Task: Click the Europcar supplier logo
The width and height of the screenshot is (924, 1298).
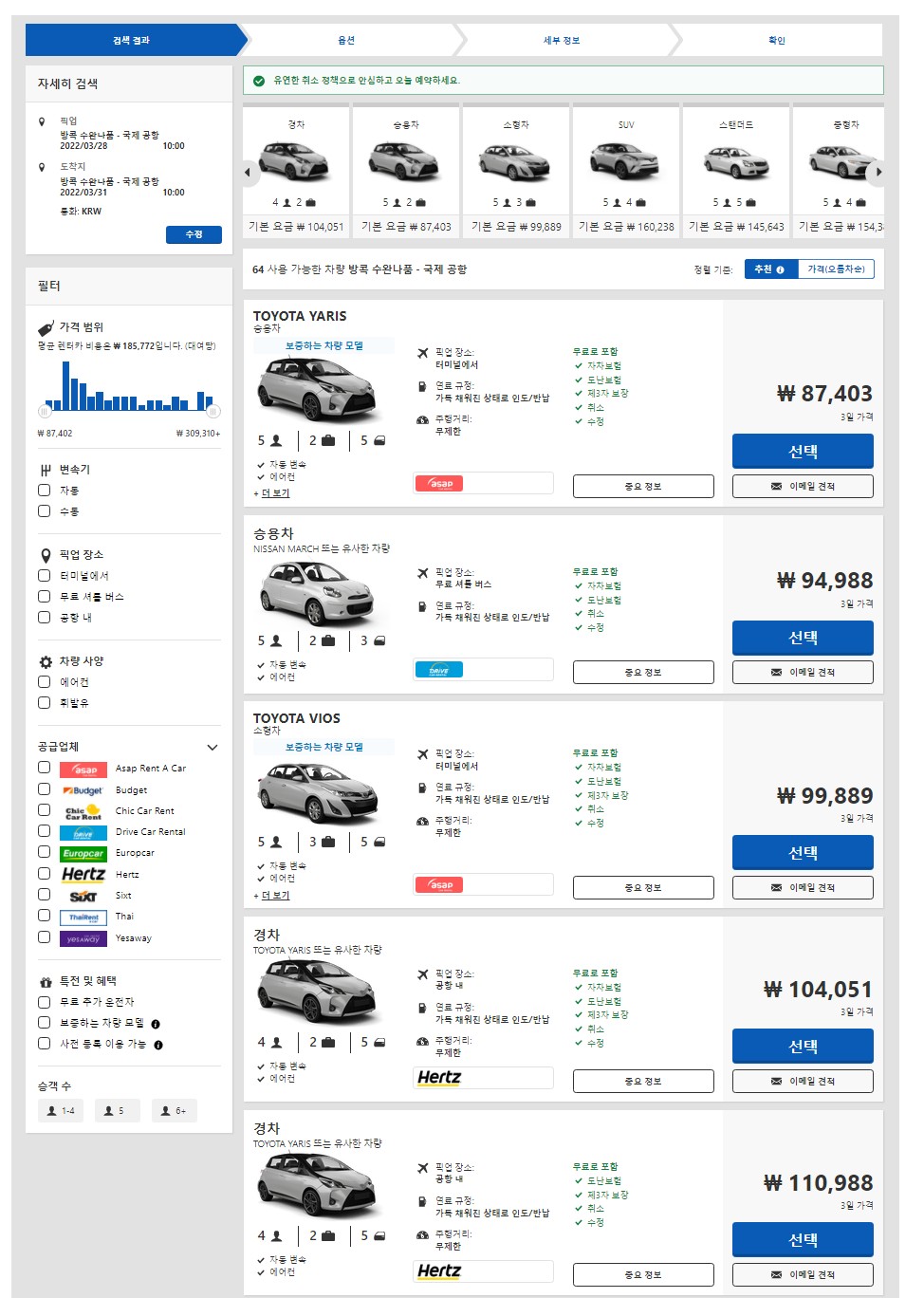Action: (x=83, y=854)
